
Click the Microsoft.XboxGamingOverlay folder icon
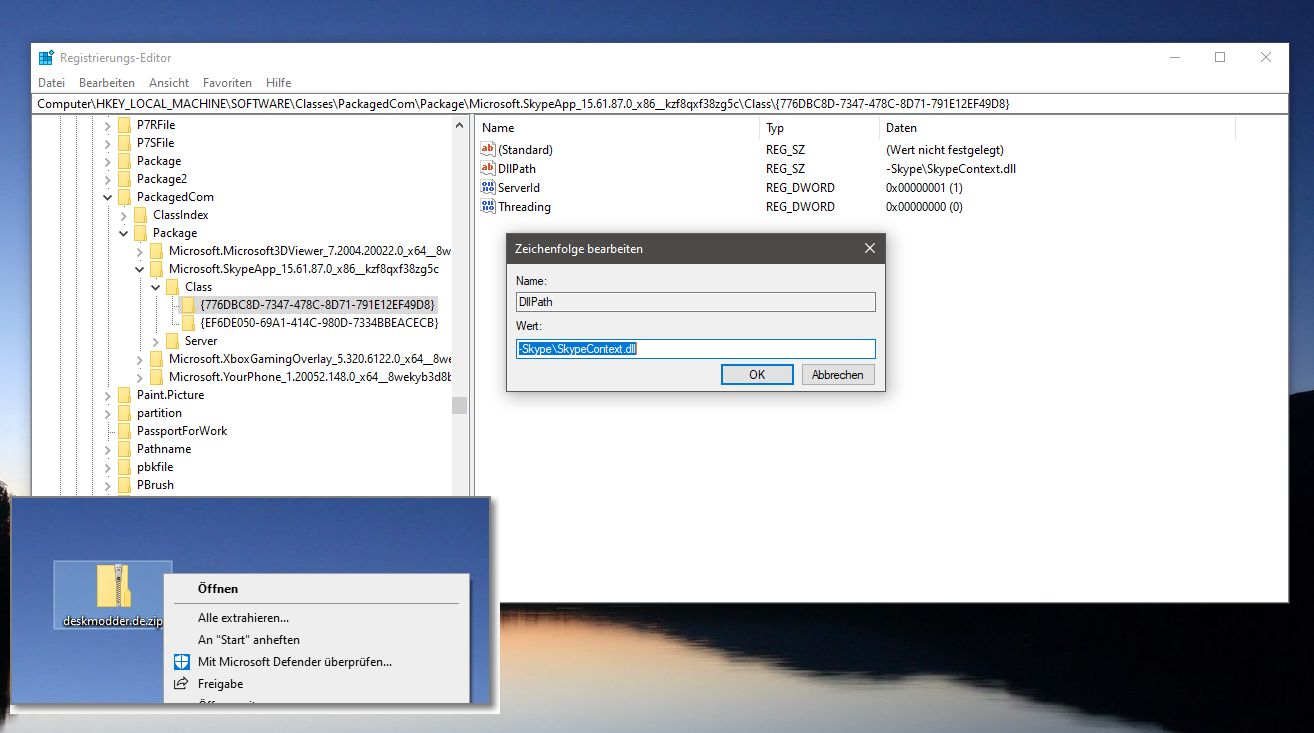coord(156,359)
